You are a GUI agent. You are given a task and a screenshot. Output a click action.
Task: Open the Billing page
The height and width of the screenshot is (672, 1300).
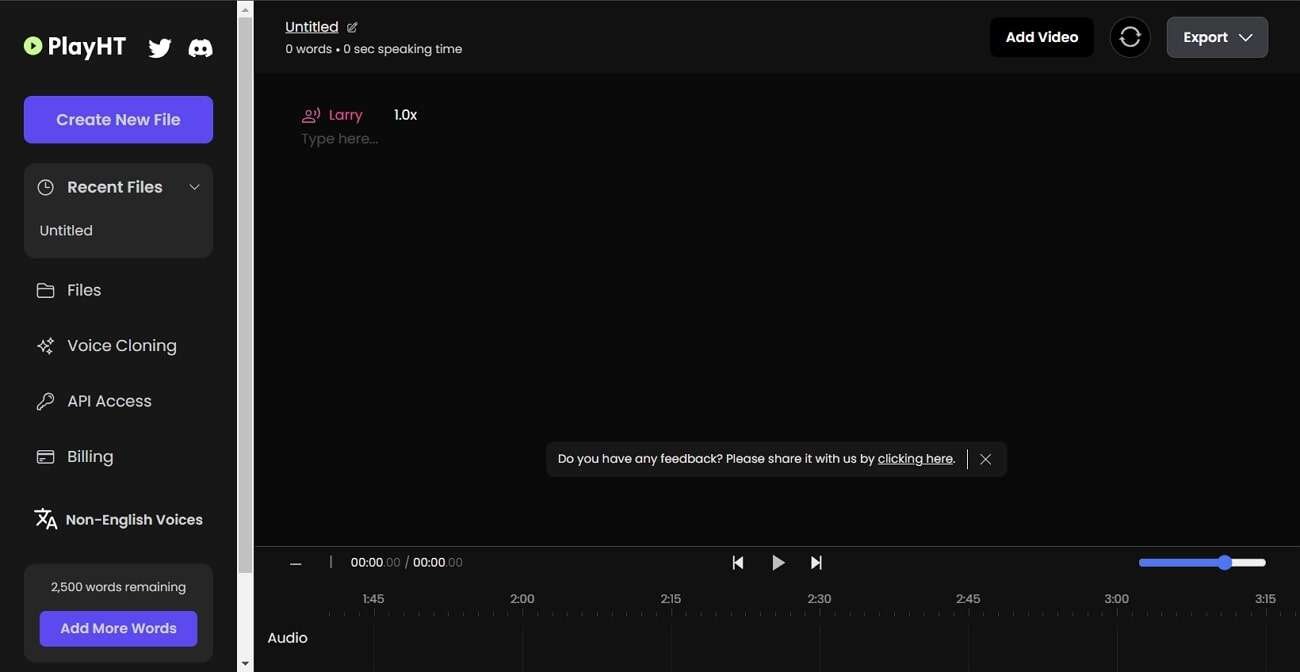[x=90, y=457]
